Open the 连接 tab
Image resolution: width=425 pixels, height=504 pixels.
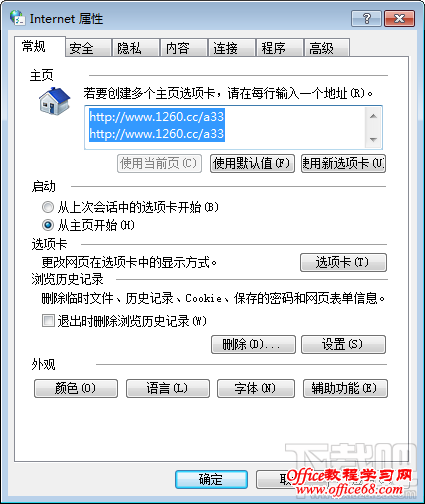click(232, 48)
